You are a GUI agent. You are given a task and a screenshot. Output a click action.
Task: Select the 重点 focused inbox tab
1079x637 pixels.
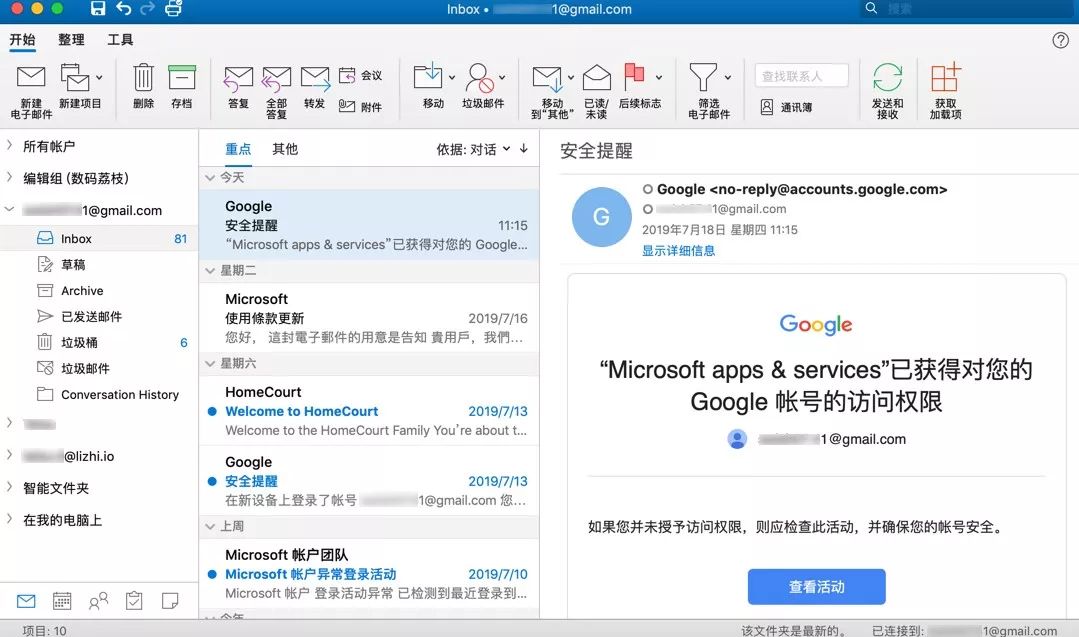click(x=238, y=149)
